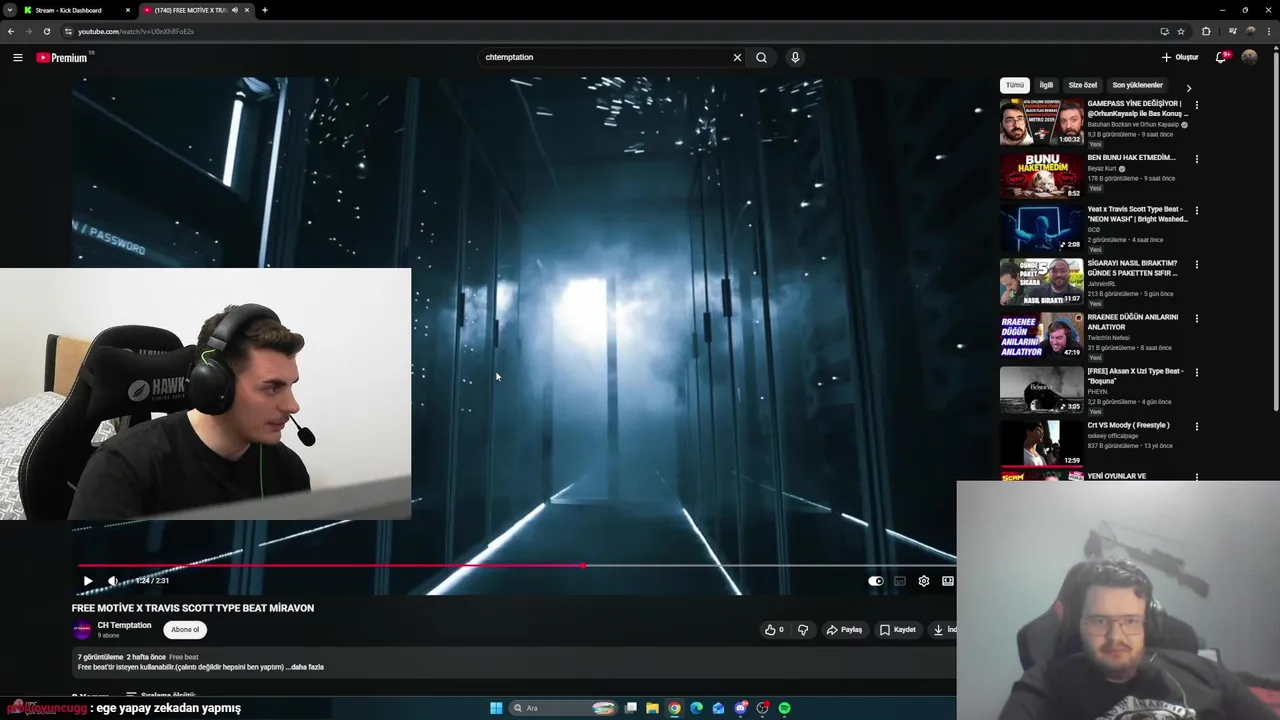Clear the search box text with X
1280x720 pixels.
tap(737, 57)
